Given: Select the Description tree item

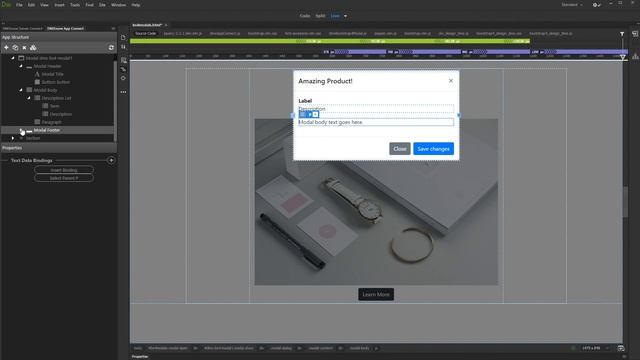Looking at the screenshot, I should click(x=61, y=114).
